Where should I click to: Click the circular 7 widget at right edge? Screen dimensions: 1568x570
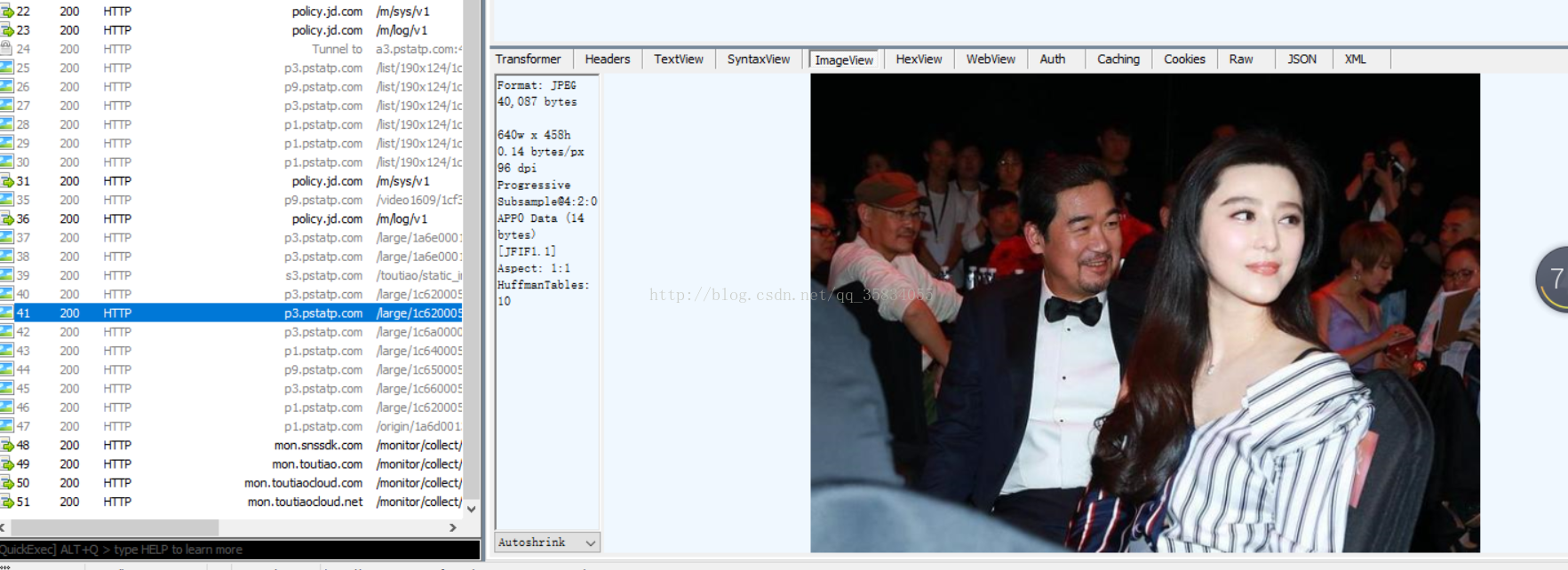click(x=1552, y=279)
